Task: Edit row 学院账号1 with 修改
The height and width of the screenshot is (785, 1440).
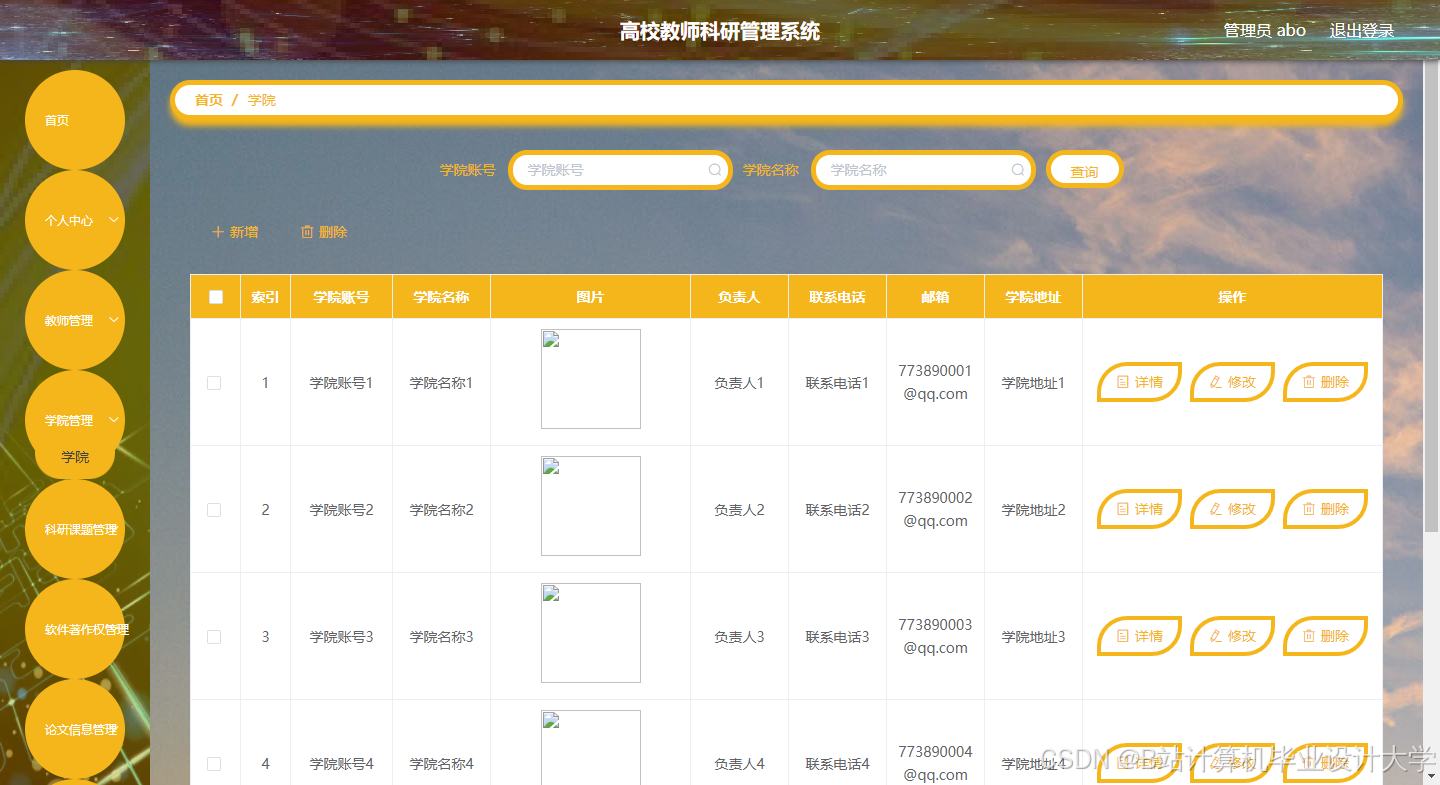Action: pos(1232,382)
